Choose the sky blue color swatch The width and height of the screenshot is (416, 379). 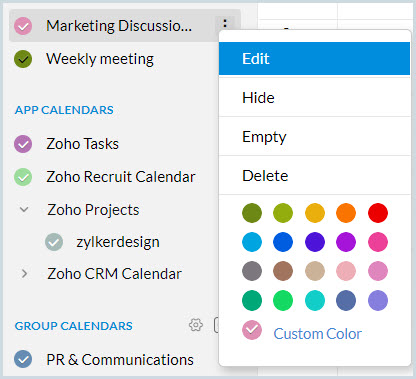tap(252, 242)
